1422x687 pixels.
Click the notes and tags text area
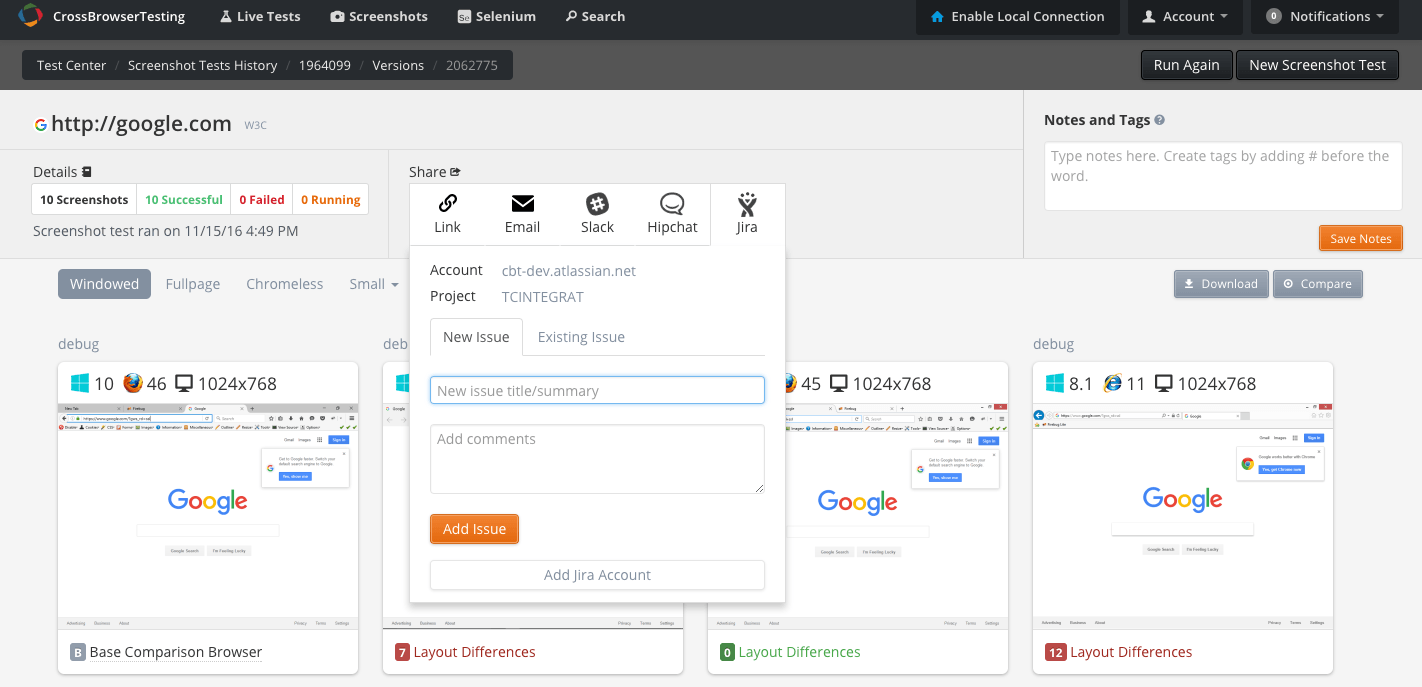(1223, 176)
